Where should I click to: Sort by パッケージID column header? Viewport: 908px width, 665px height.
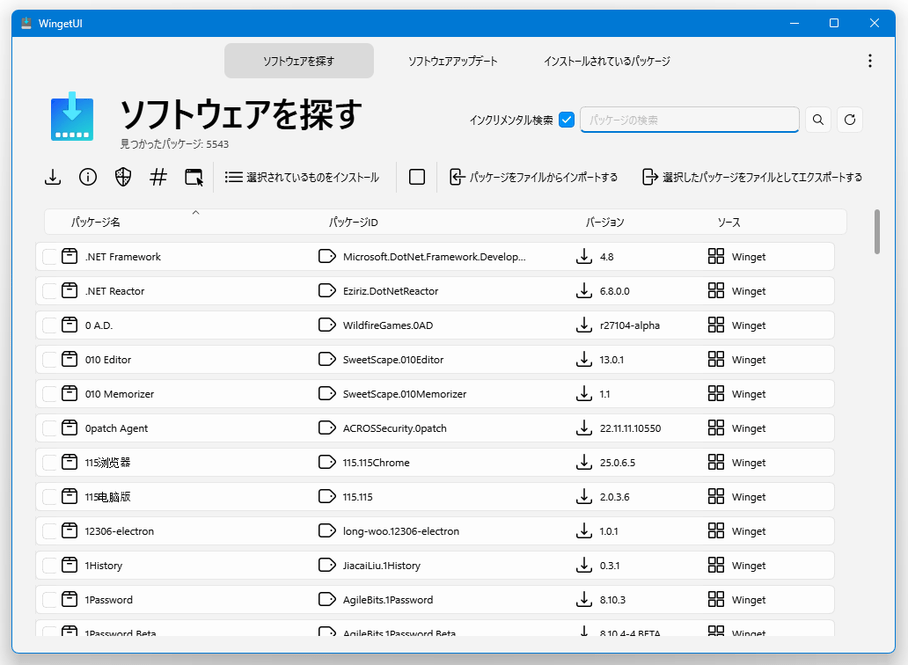point(353,222)
